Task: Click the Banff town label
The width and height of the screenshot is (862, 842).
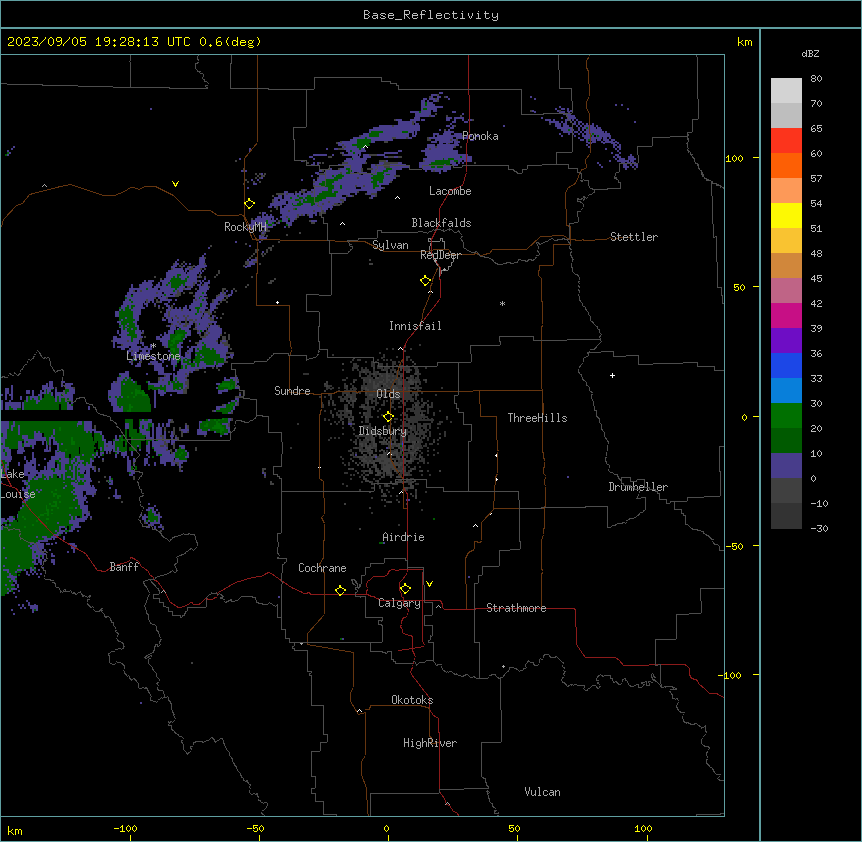Action: [x=124, y=567]
